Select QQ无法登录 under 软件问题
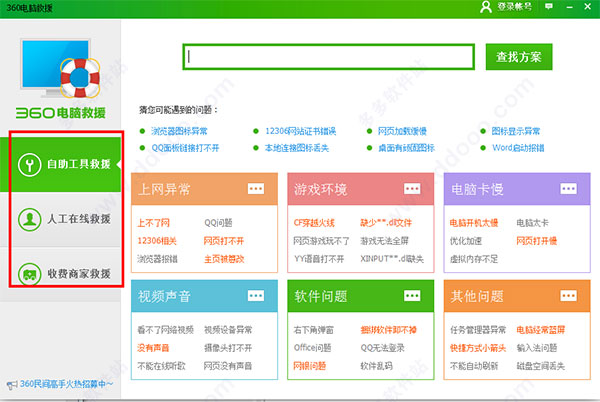 click(382, 348)
